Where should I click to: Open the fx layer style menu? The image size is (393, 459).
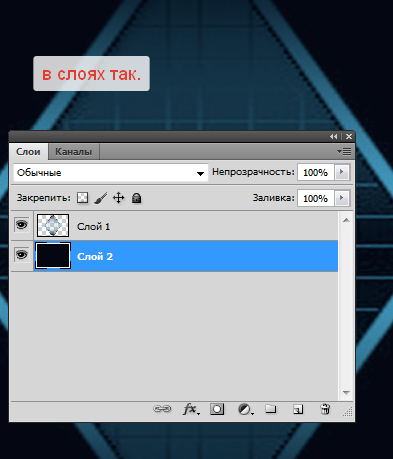pos(191,409)
